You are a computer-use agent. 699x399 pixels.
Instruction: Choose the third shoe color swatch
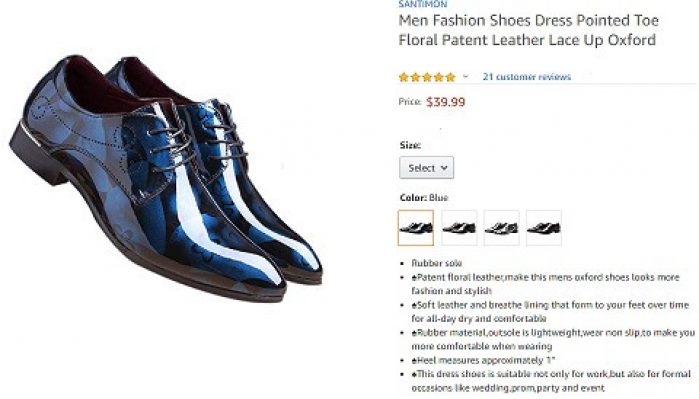pos(502,228)
